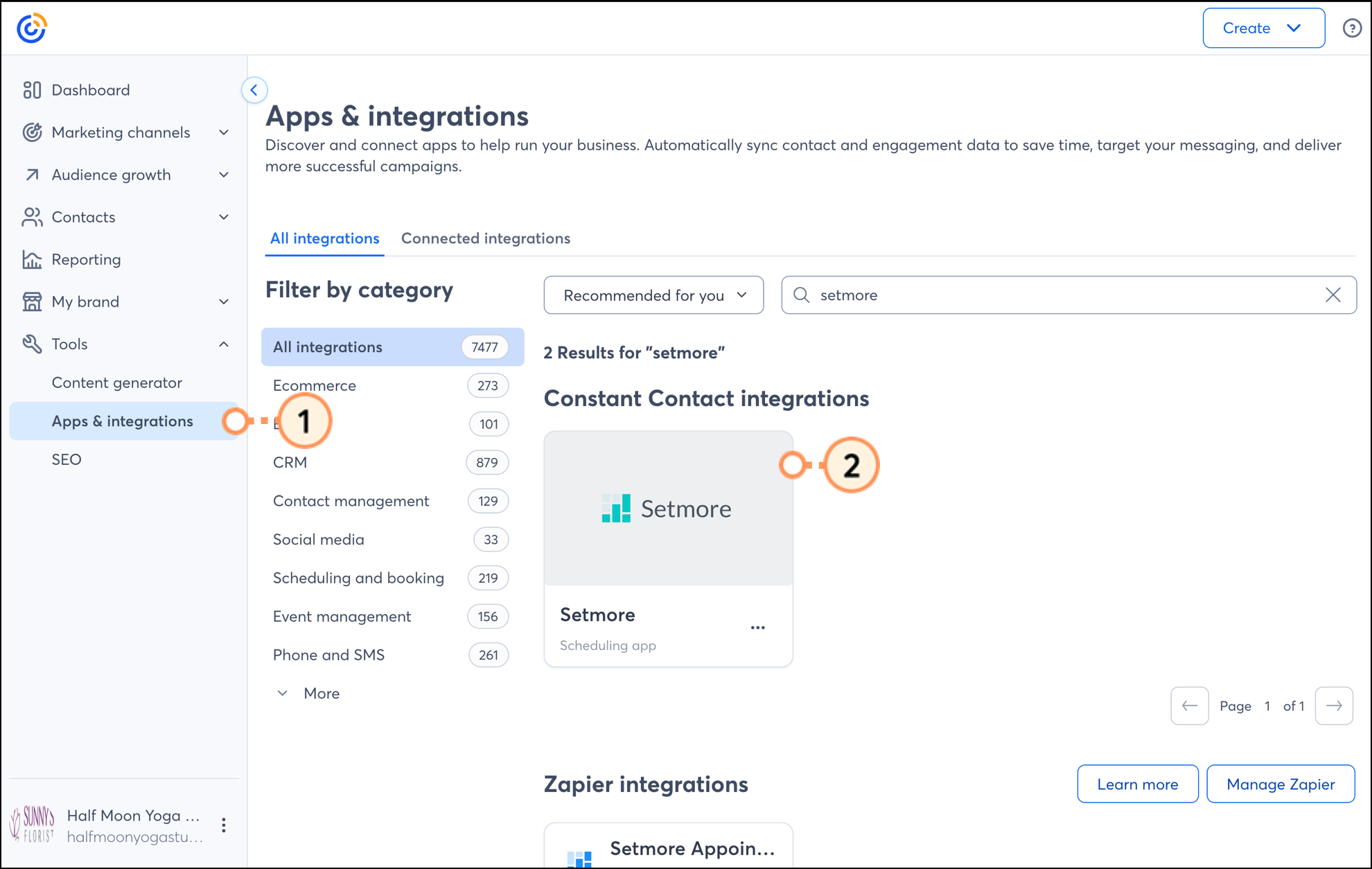1372x869 pixels.
Task: Open Reporting in sidebar
Action: (x=86, y=259)
